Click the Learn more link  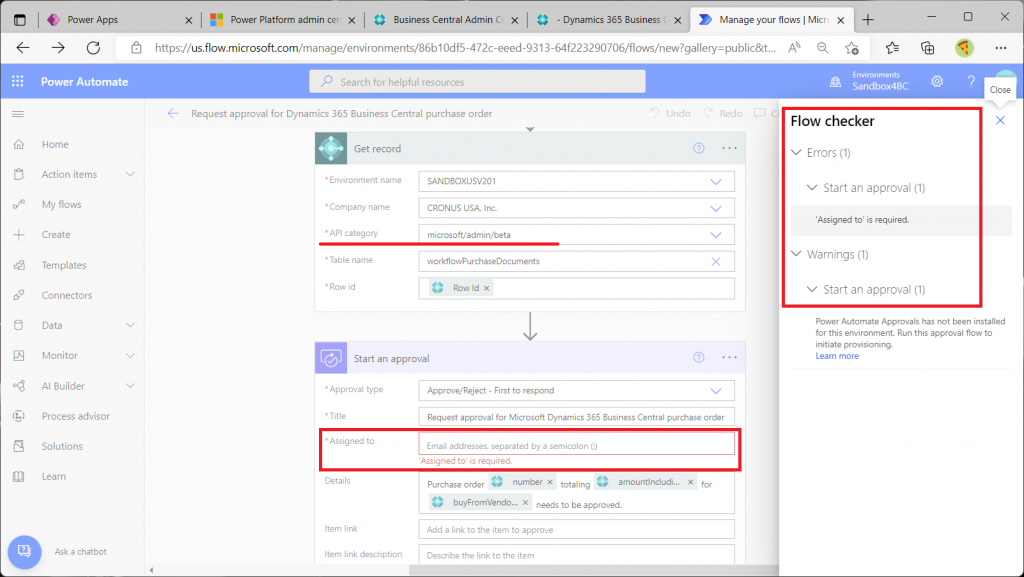(837, 356)
